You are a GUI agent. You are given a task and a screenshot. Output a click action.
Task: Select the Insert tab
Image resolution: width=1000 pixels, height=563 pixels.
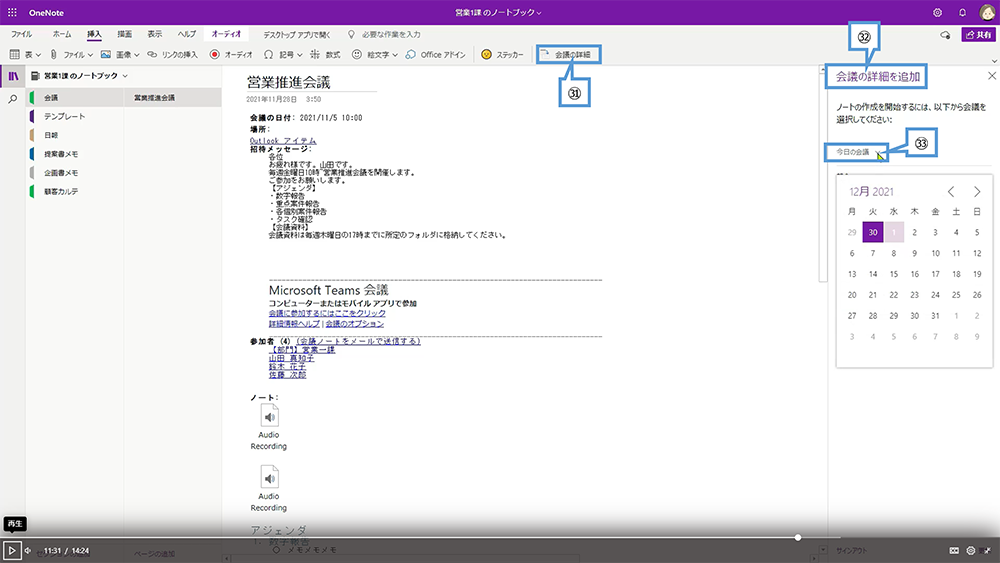(x=94, y=34)
